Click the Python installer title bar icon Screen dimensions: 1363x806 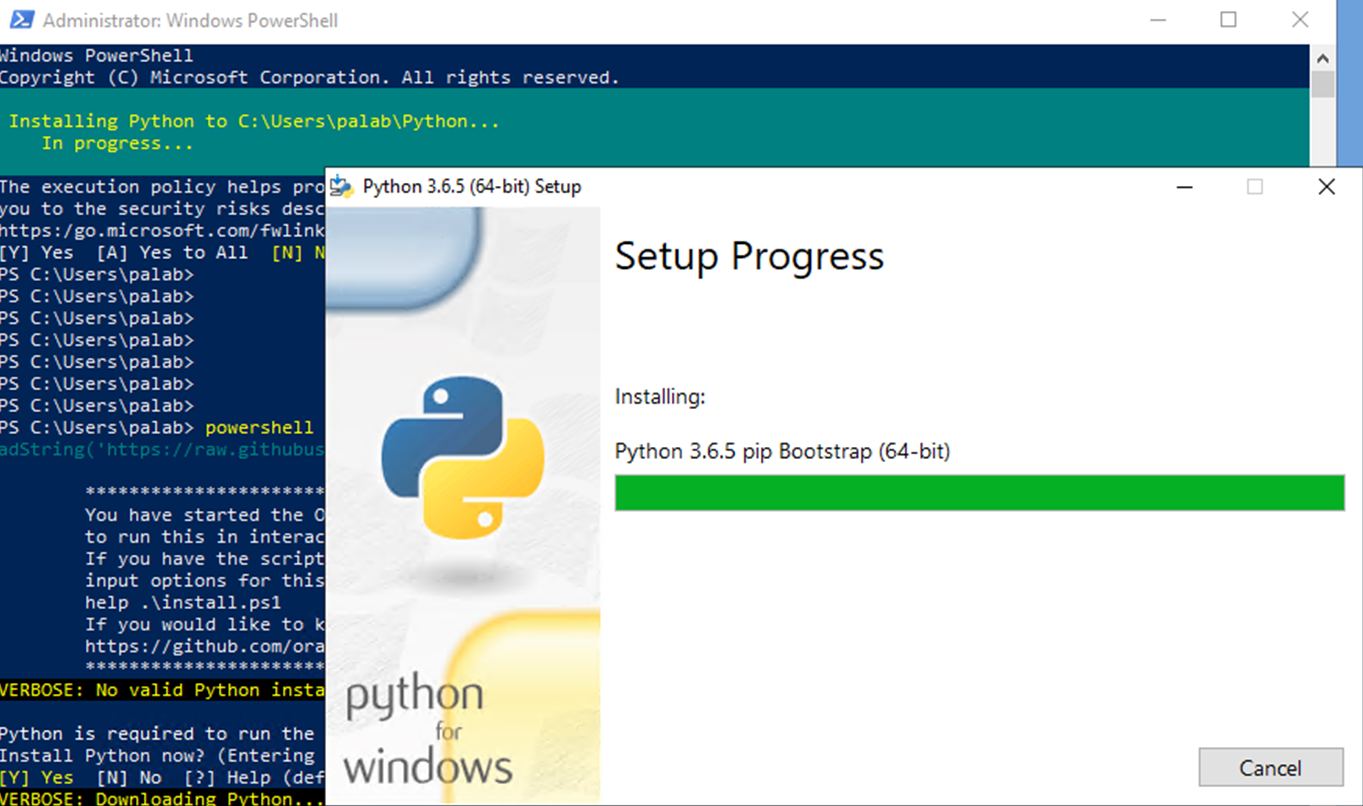342,186
